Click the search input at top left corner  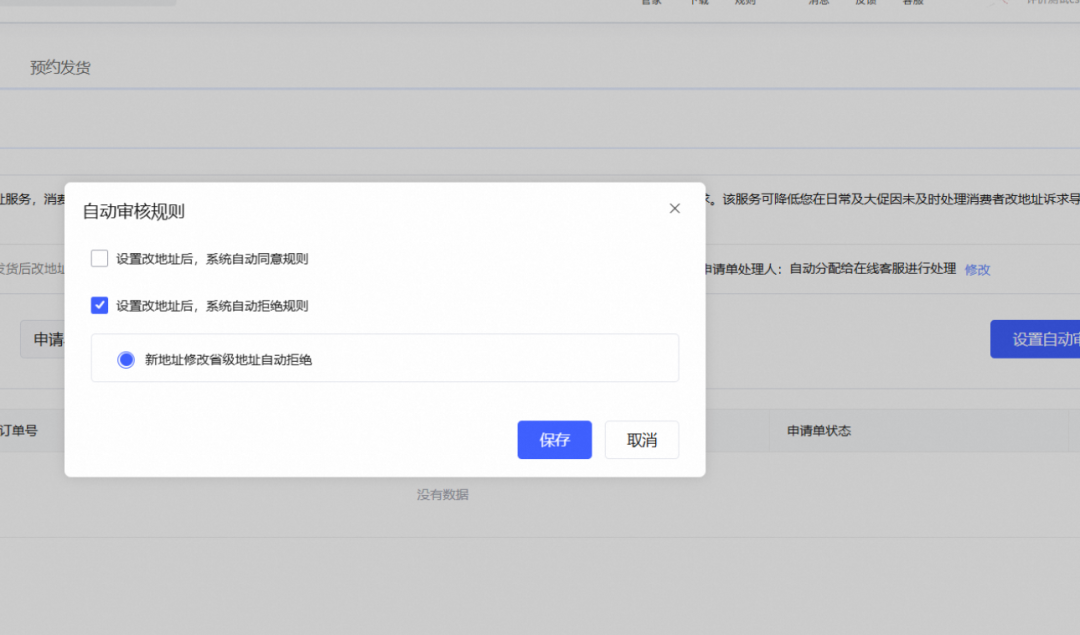click(90, 2)
